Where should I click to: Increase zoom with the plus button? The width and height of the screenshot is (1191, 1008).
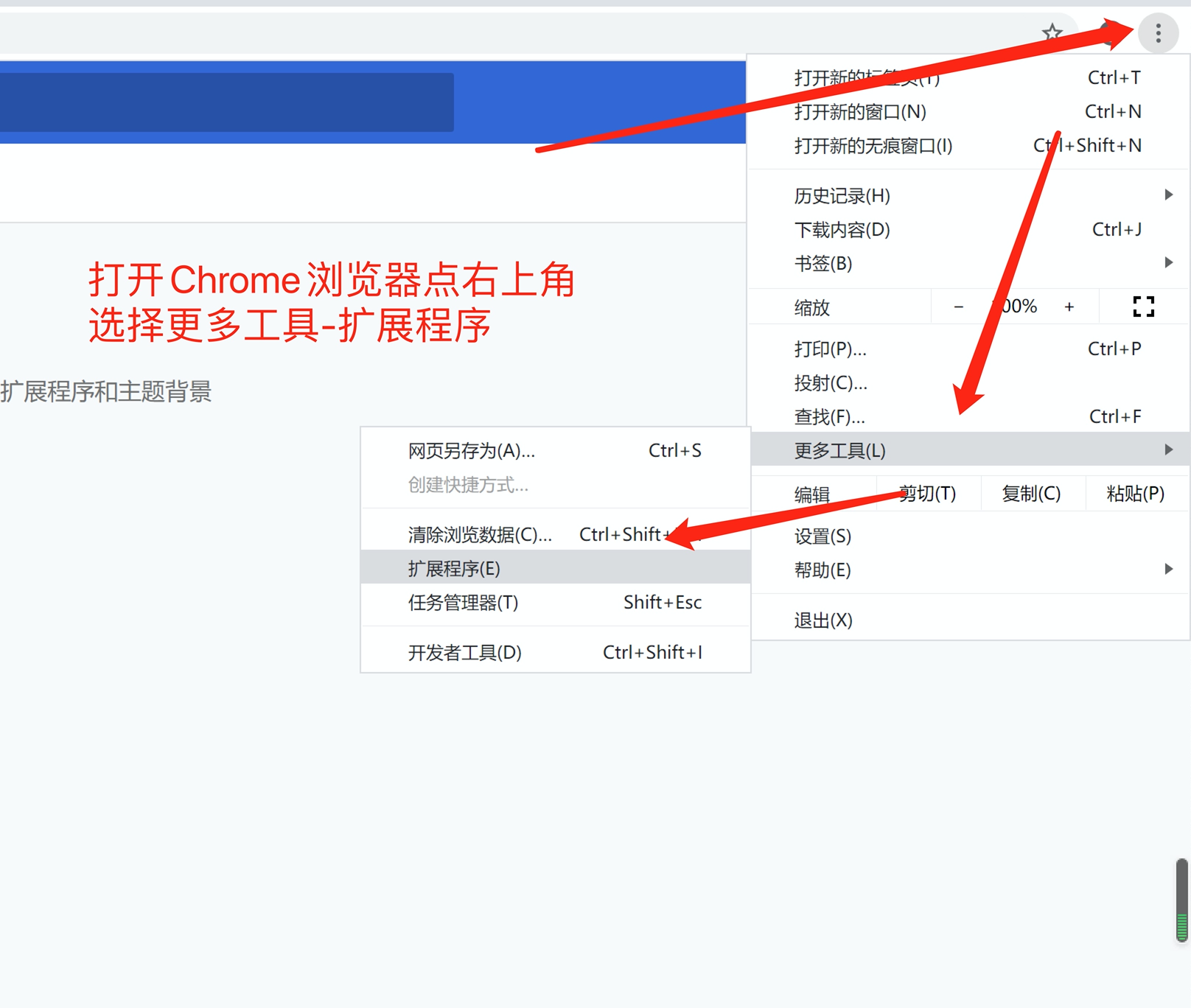pos(1069,307)
